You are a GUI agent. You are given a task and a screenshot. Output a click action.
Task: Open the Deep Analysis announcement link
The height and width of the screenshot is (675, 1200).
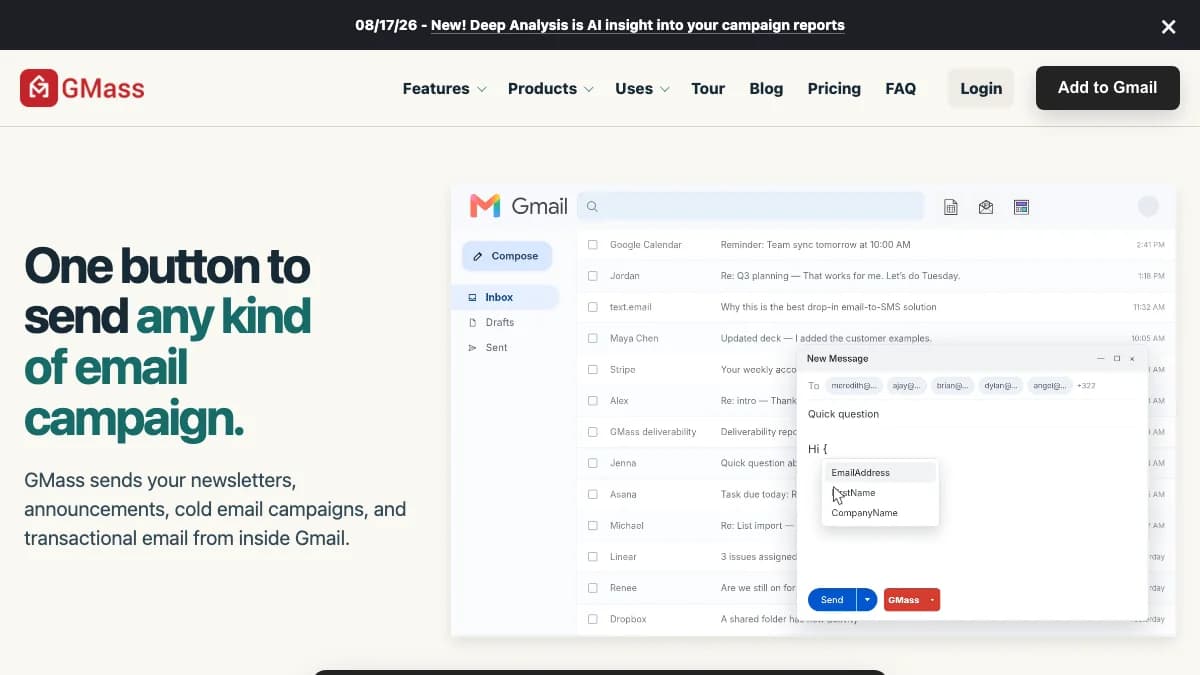[637, 25]
